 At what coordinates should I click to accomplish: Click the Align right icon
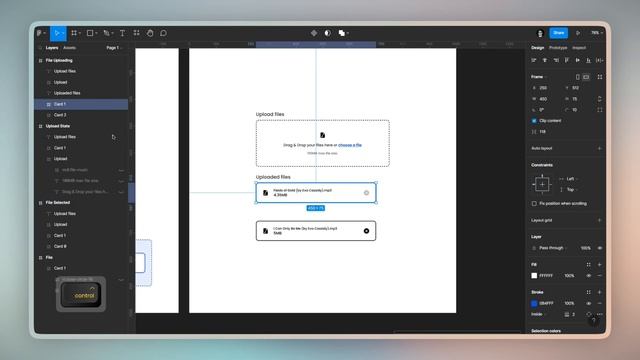556,60
